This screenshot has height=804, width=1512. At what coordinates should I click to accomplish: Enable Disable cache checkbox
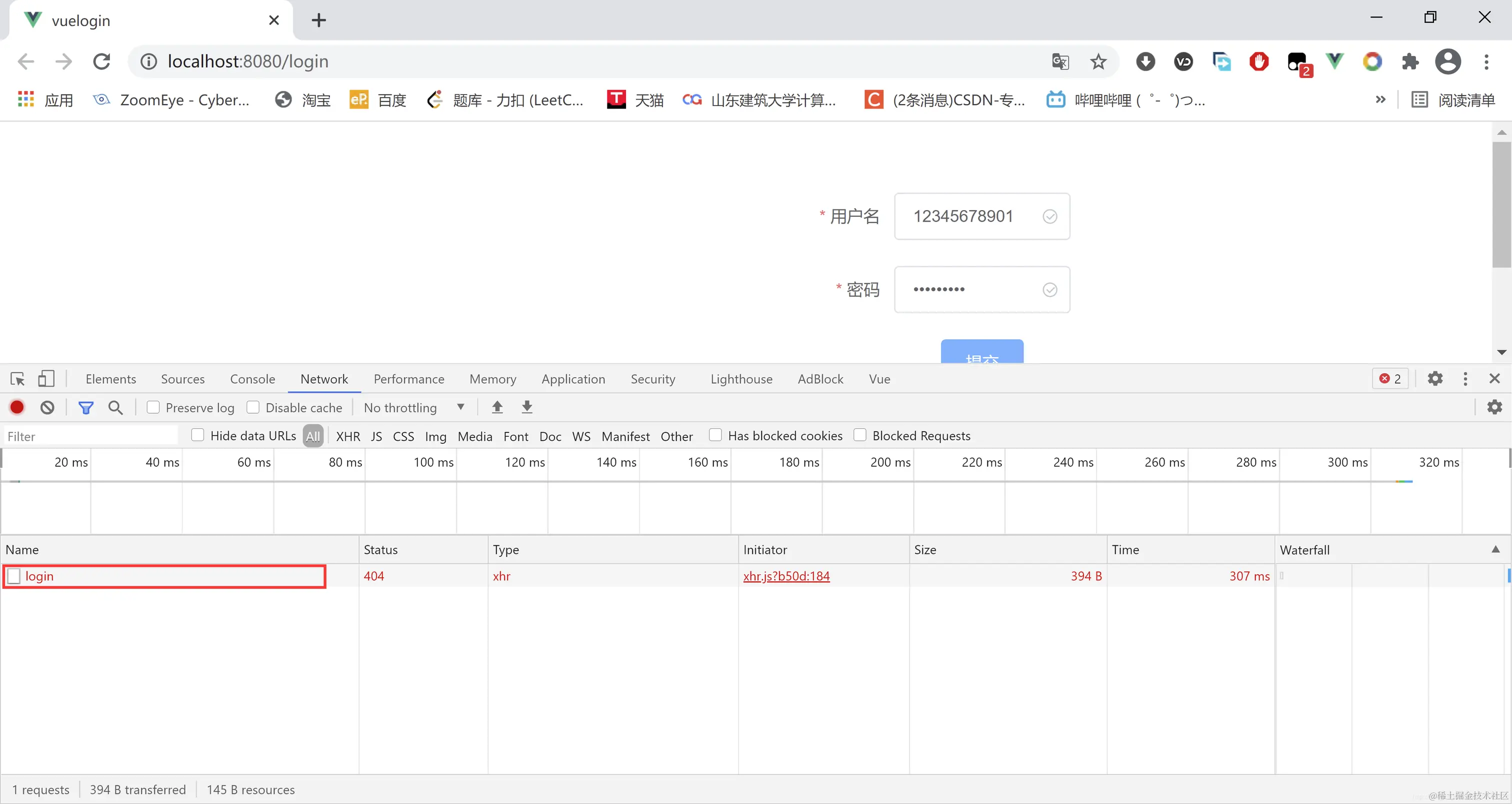point(253,407)
